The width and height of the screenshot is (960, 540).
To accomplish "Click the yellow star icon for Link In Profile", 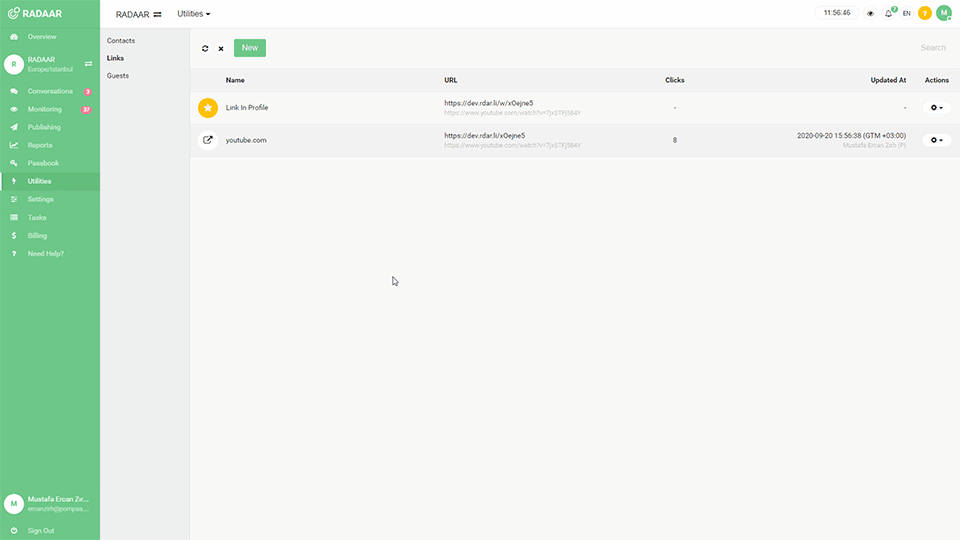I will tap(208, 108).
